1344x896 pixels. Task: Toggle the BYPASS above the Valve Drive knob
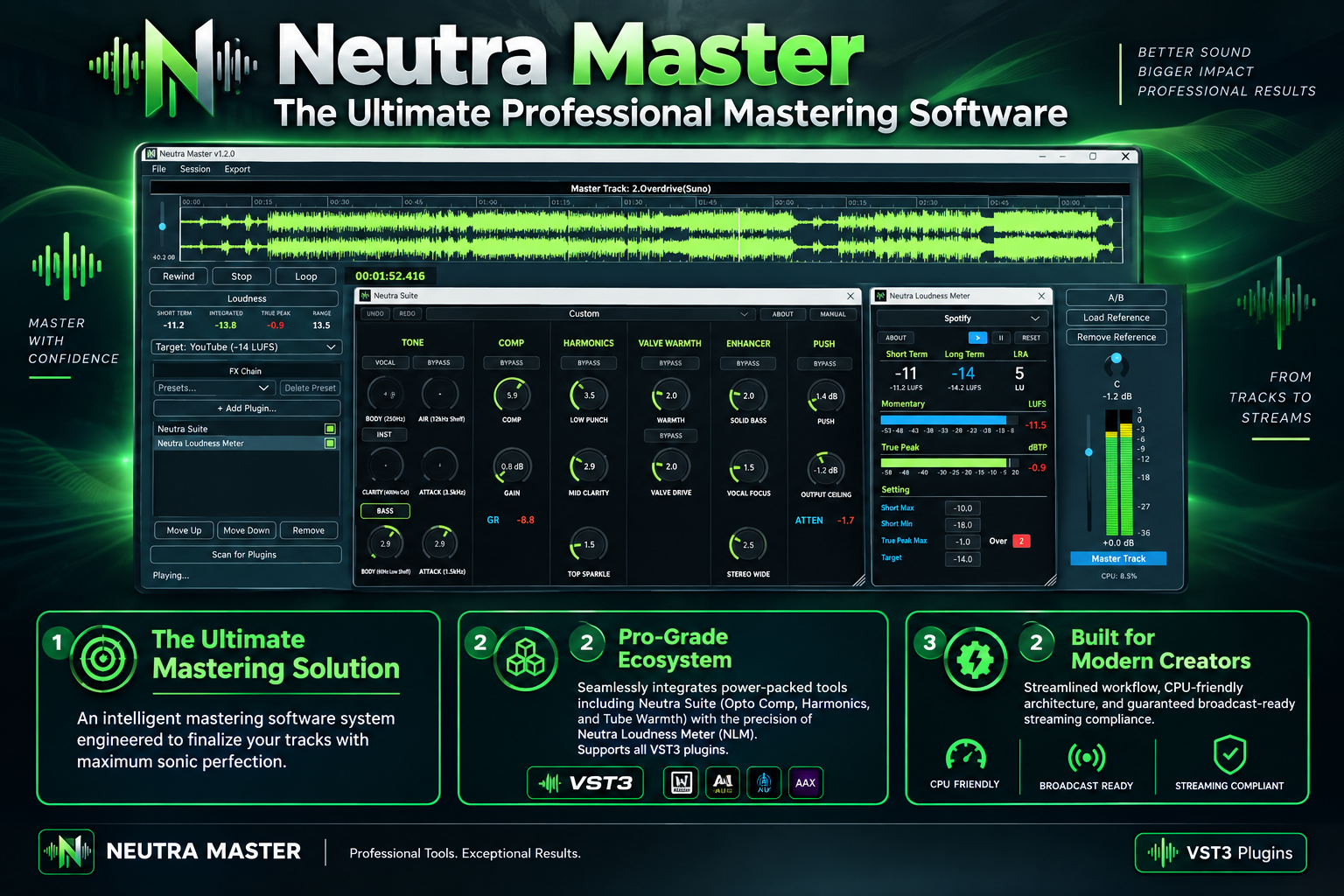(671, 435)
